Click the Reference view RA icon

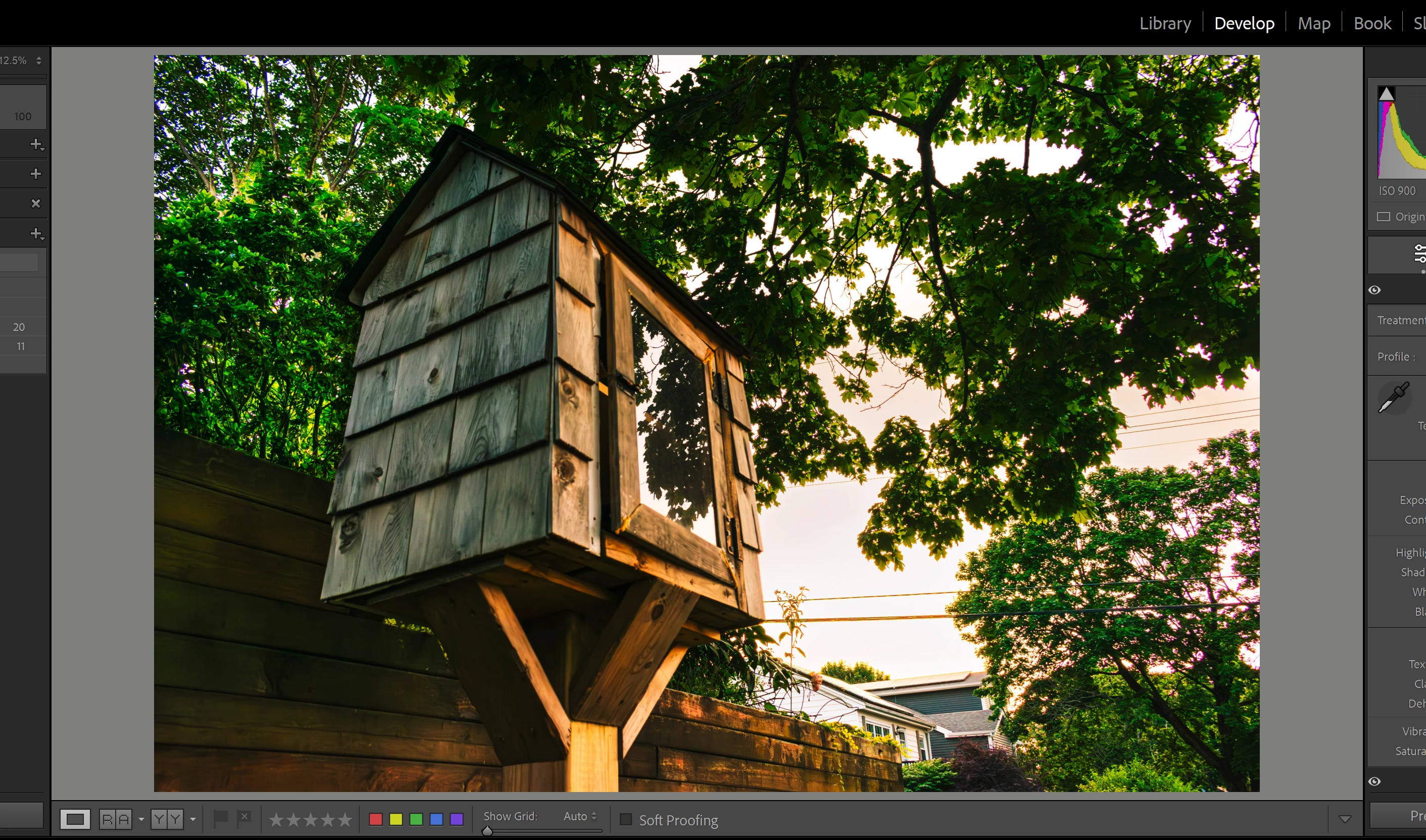point(116,819)
